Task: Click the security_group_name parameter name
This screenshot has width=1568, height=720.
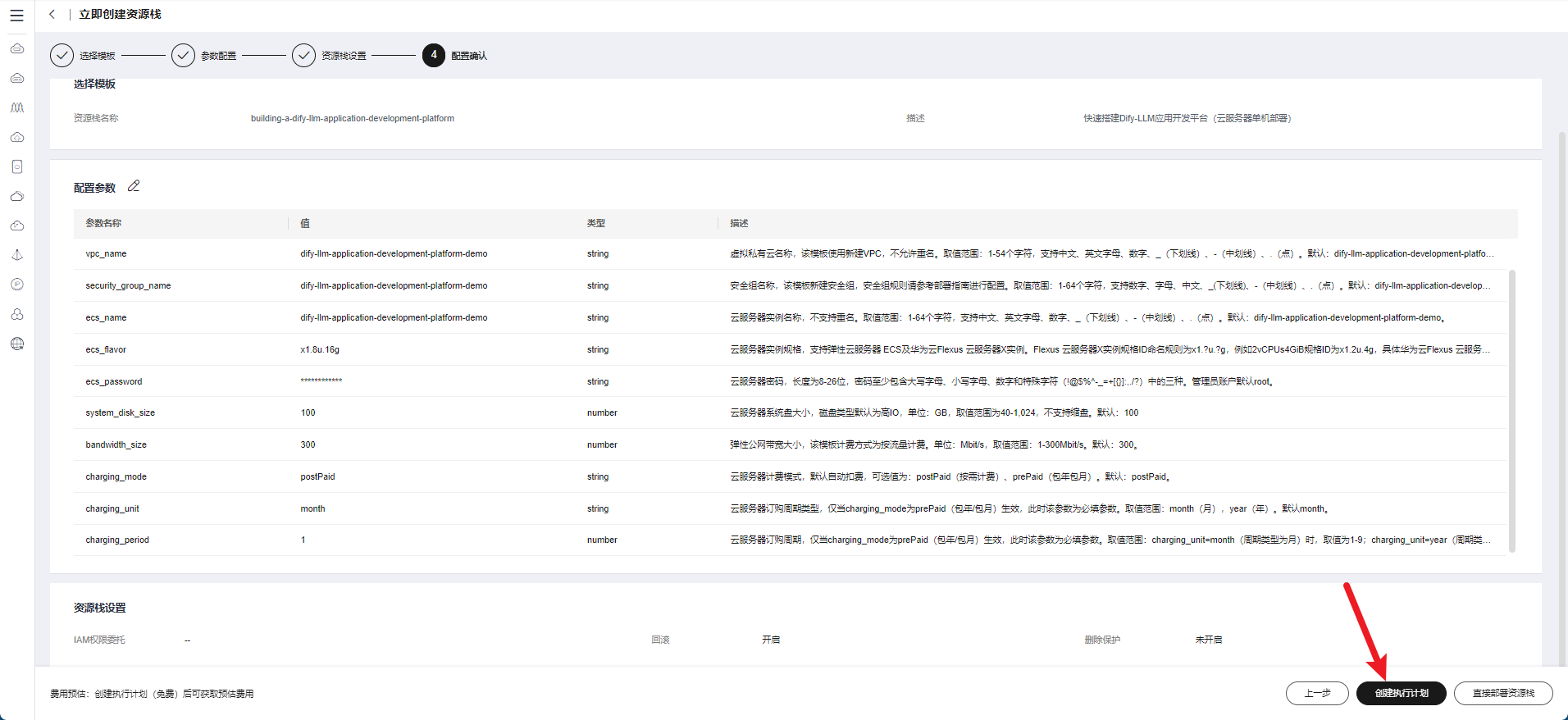Action: coord(128,286)
